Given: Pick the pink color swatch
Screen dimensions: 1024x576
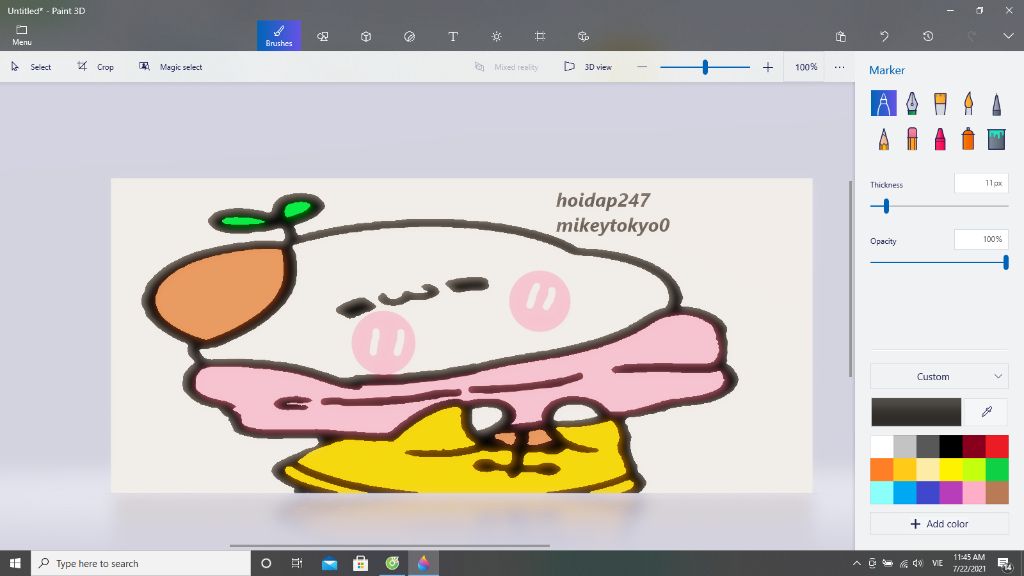Looking at the screenshot, I should (x=974, y=492).
